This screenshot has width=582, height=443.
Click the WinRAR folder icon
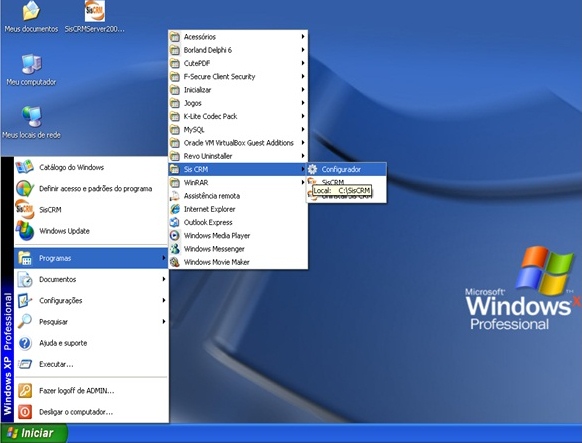[x=175, y=183]
